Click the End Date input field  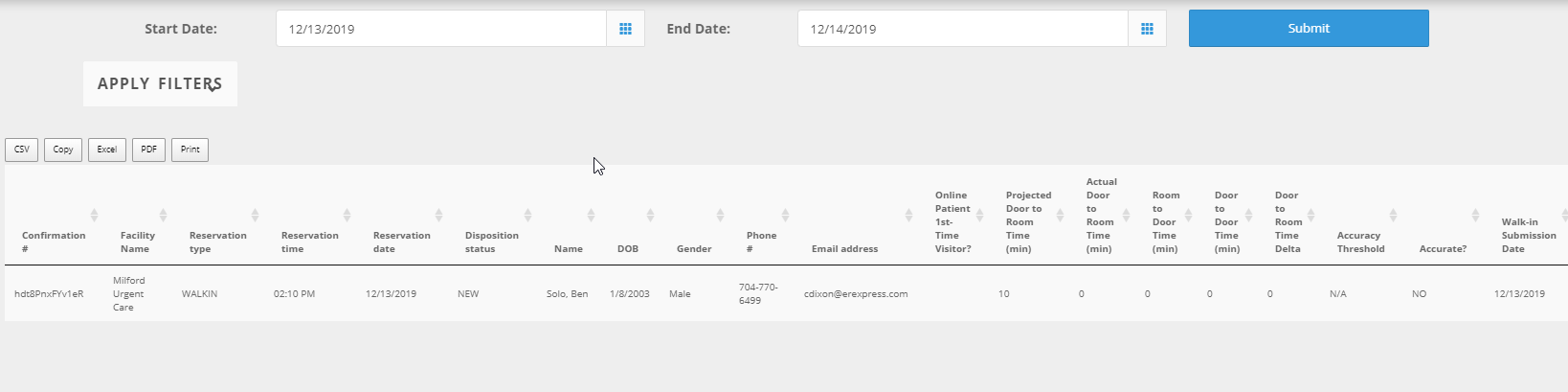coord(962,29)
